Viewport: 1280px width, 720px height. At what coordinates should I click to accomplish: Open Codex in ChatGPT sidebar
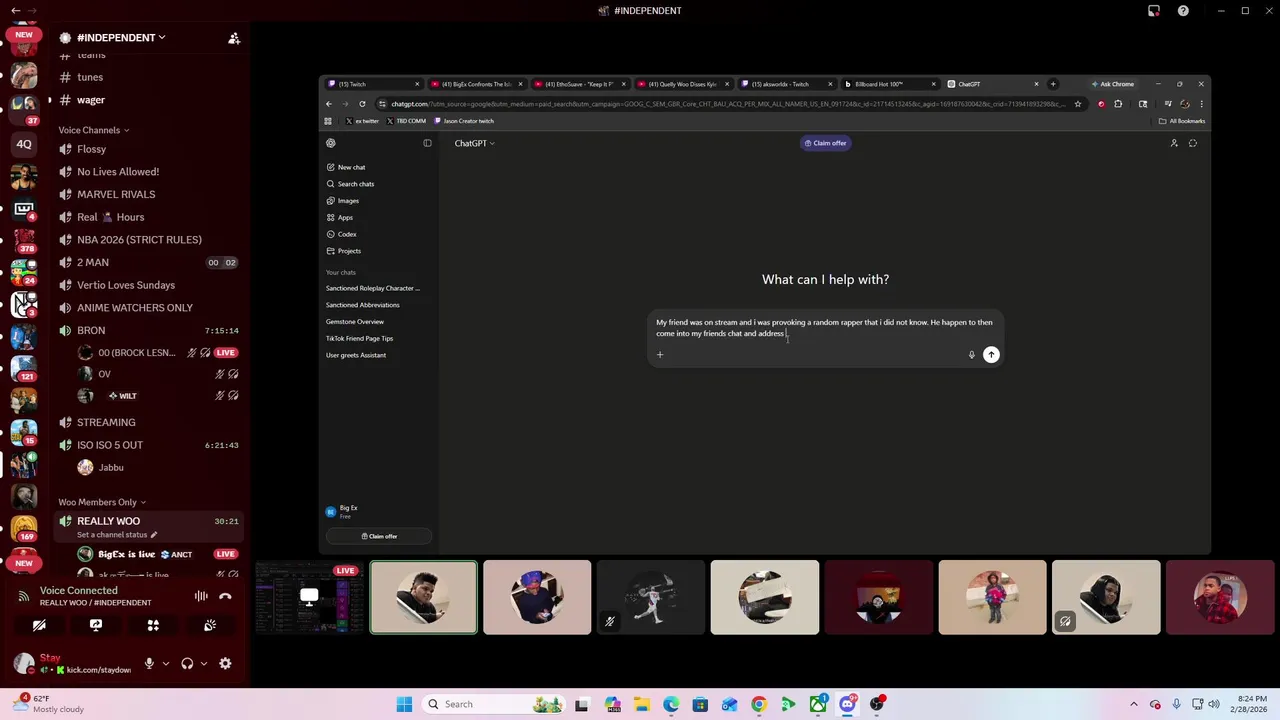click(x=342, y=234)
